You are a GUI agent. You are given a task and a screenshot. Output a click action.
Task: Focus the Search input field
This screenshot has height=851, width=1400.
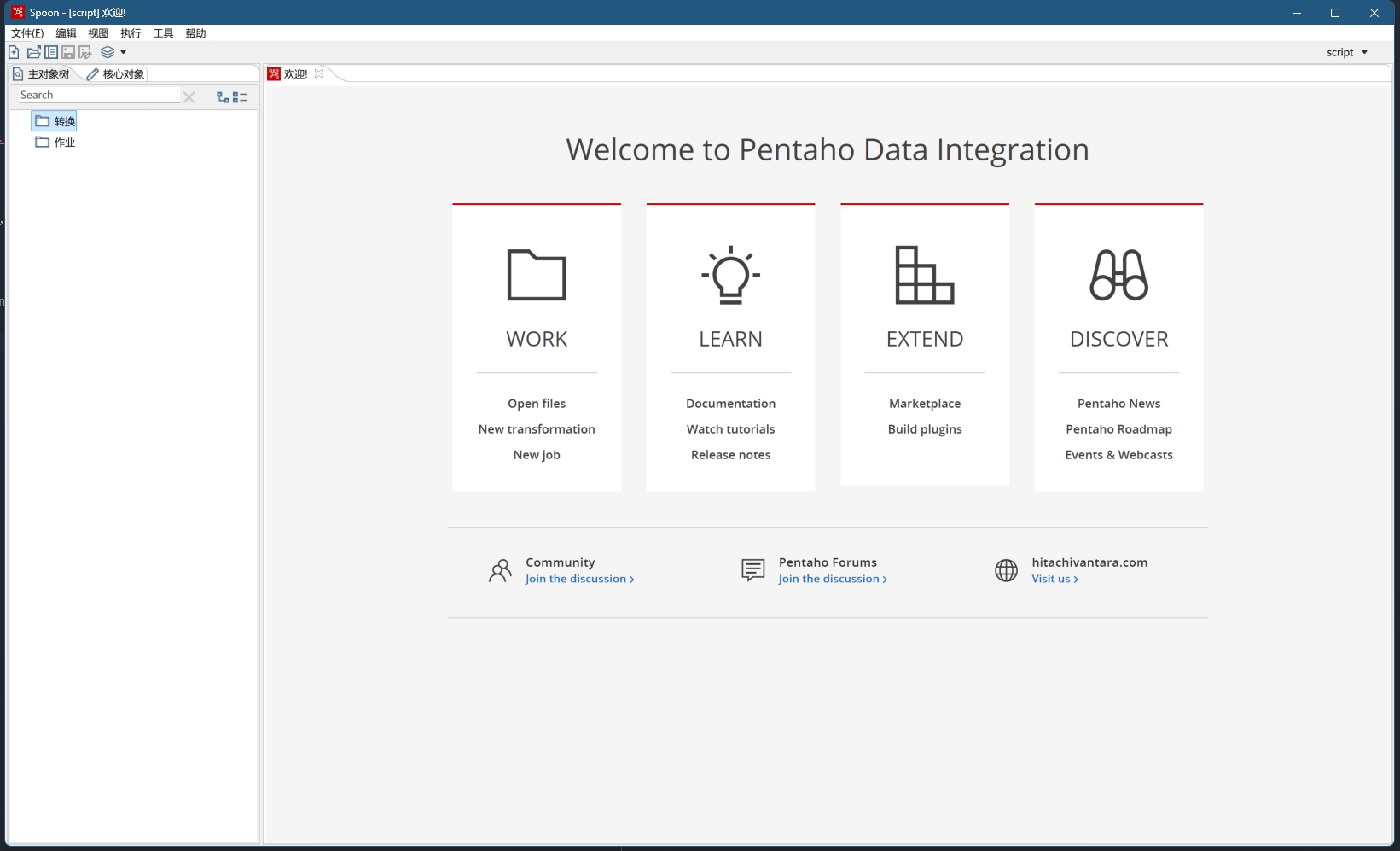tap(98, 96)
